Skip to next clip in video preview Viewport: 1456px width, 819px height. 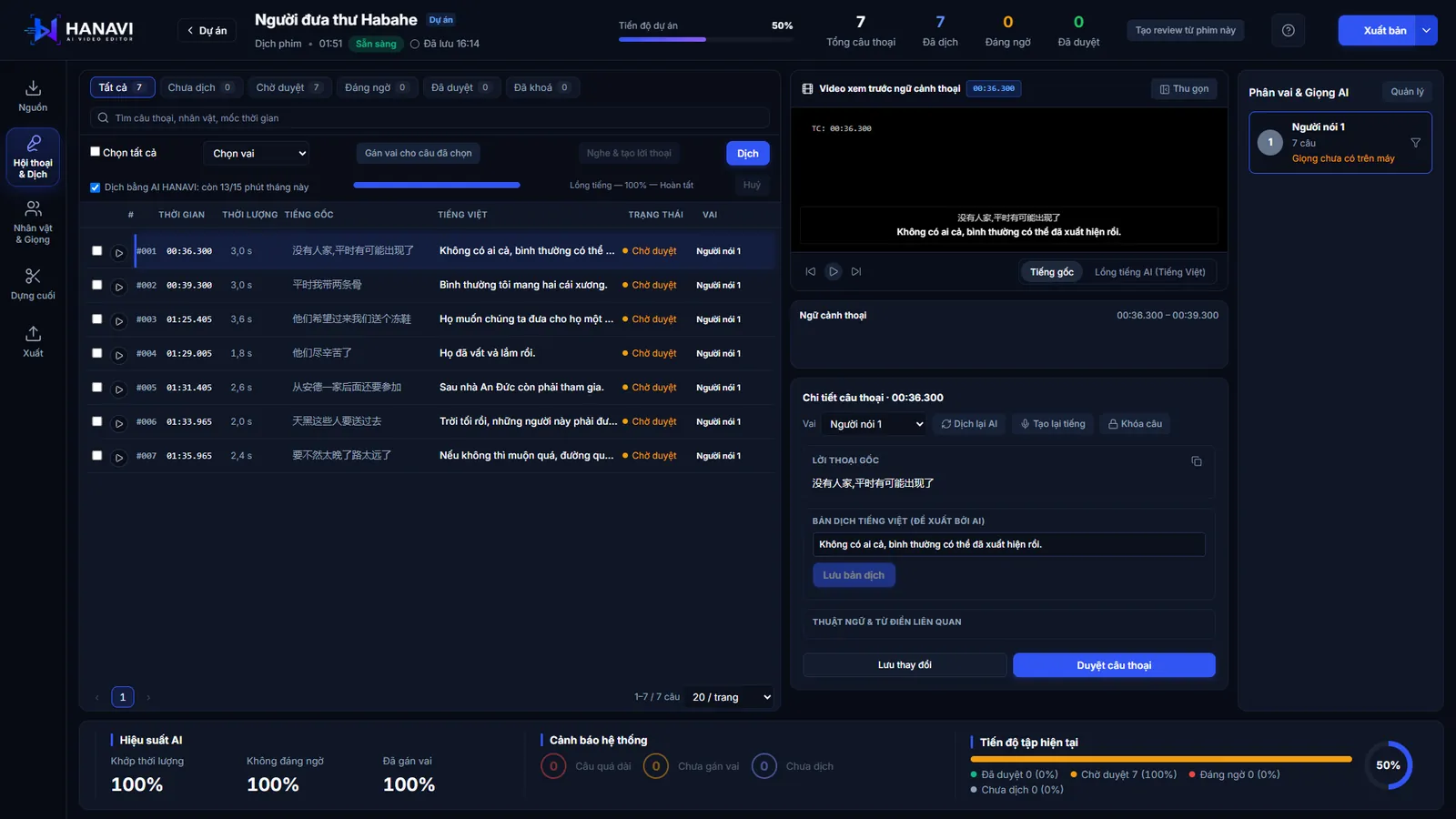(856, 271)
